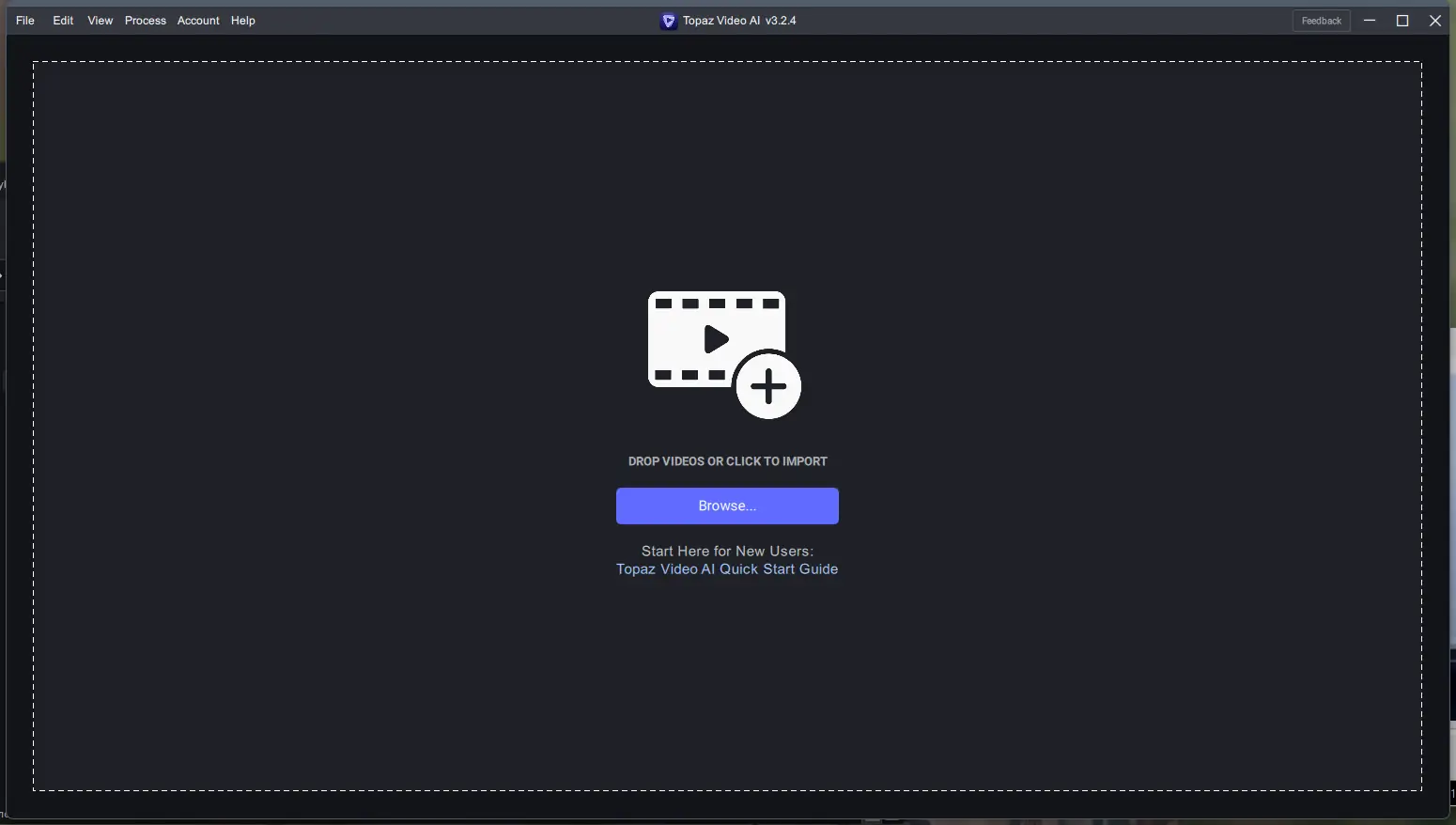
Task: Click the 'Start Here for New Users:' text
Action: 728,552
